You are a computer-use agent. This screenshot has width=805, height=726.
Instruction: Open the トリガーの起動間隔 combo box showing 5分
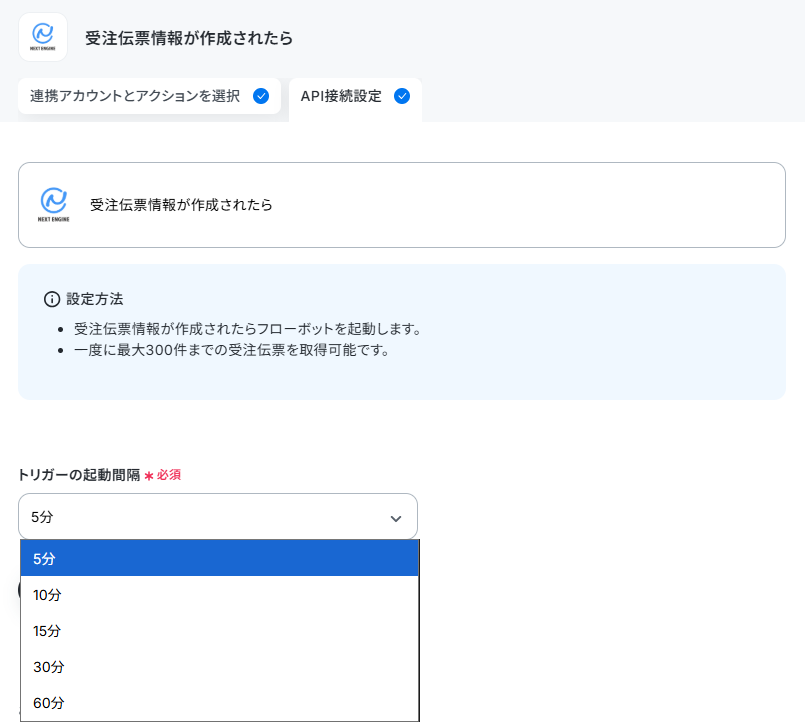pos(218,517)
